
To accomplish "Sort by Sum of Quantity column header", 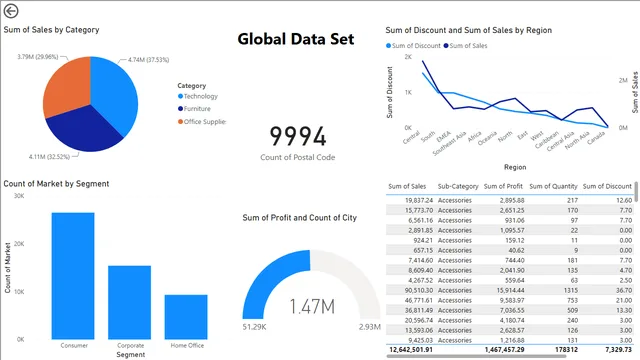I will 553,186.
